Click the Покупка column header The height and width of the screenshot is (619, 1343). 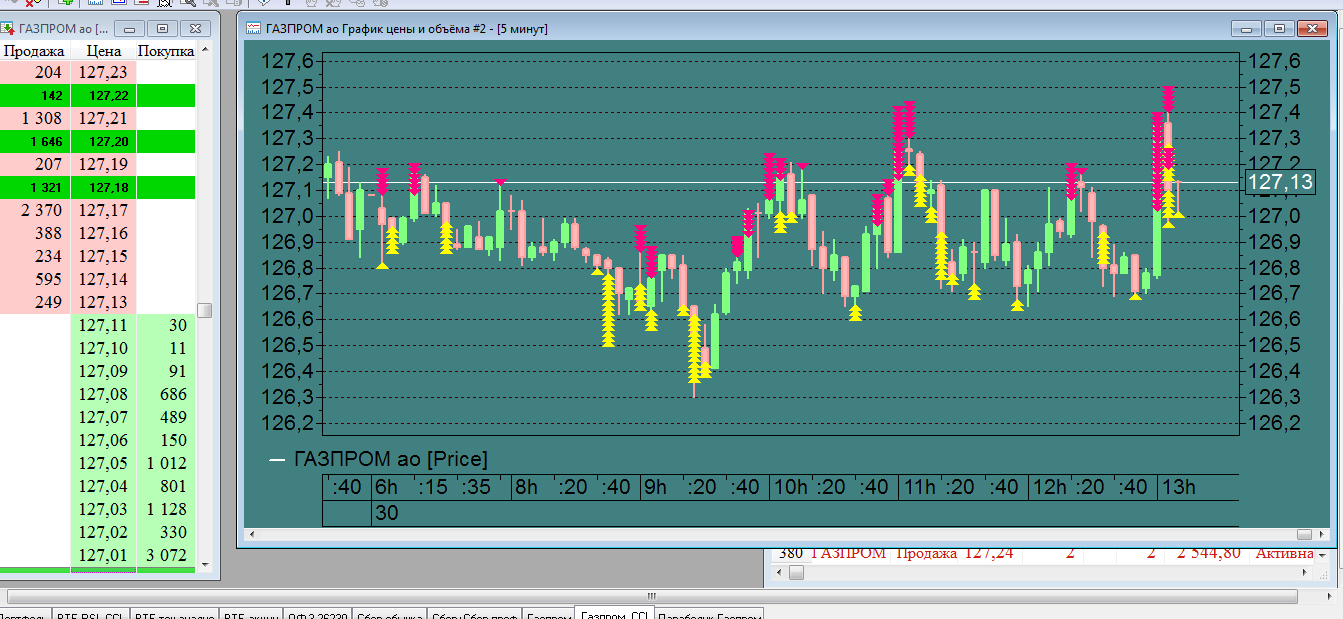point(166,50)
